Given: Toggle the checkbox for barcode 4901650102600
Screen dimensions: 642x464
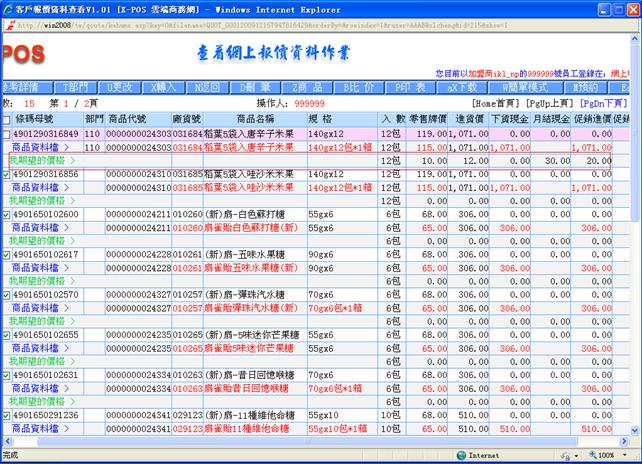Looking at the screenshot, I should [x=8, y=214].
